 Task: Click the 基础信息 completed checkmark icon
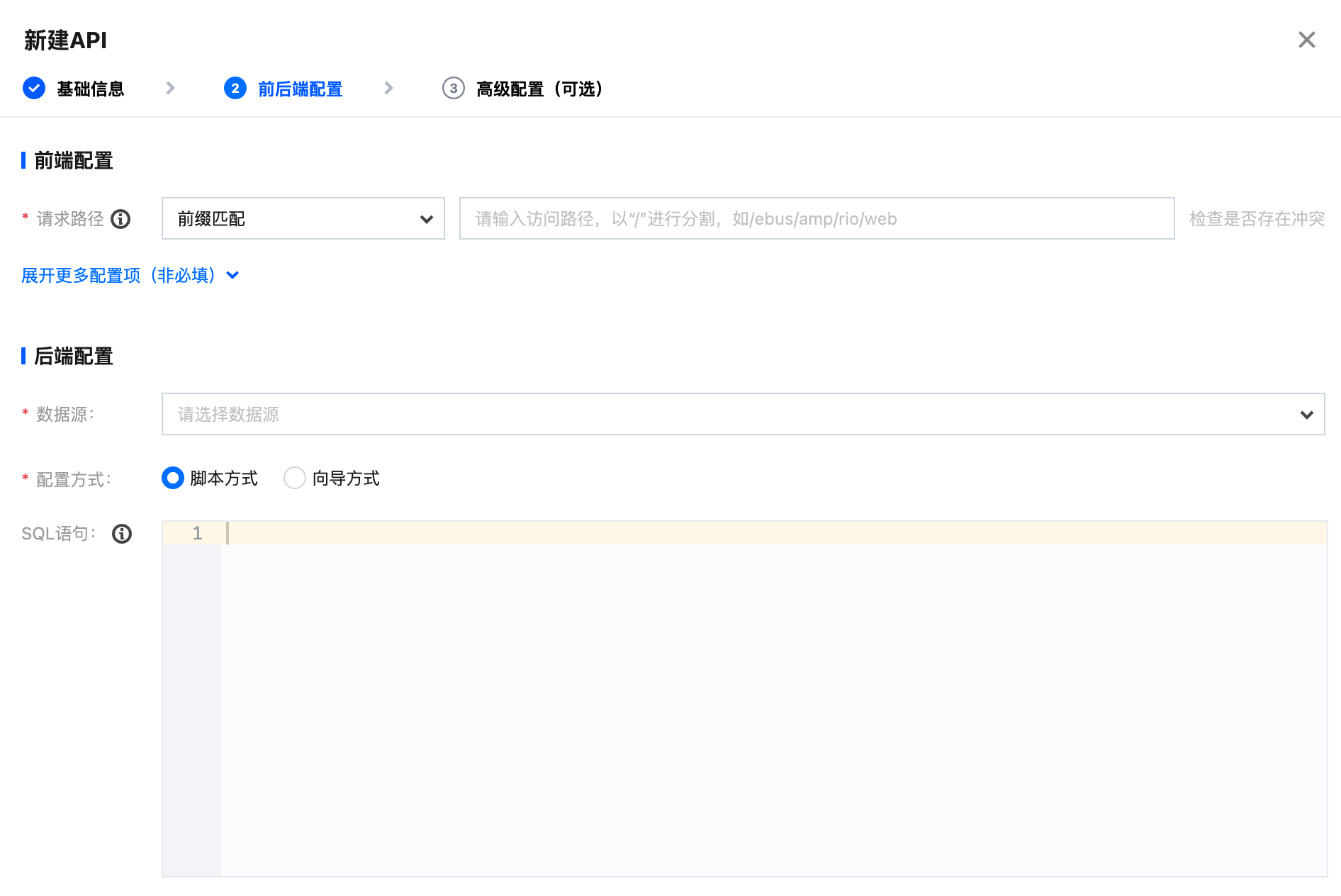point(34,89)
